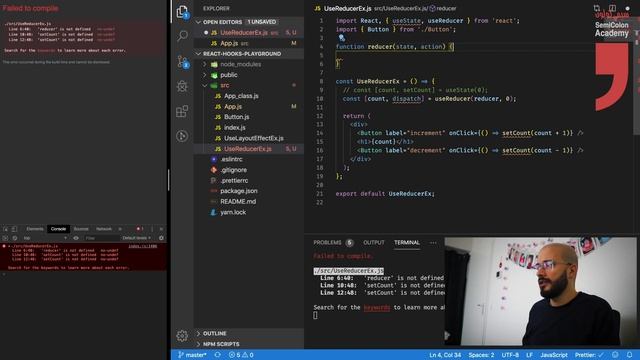Click the DevTools console Filter field

[101, 238]
